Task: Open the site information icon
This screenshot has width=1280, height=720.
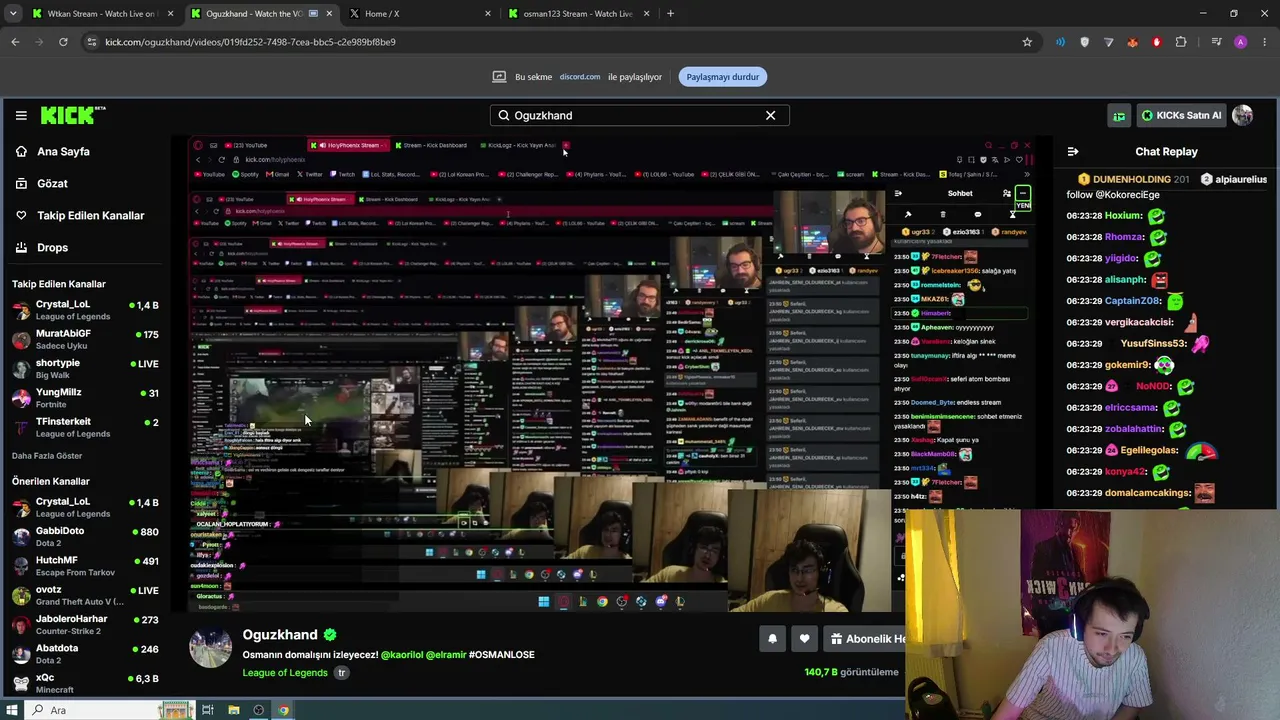Action: (92, 42)
